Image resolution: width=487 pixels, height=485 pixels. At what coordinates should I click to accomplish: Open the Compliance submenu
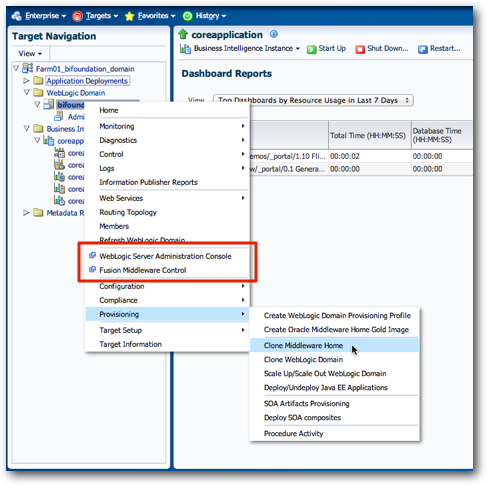167,300
